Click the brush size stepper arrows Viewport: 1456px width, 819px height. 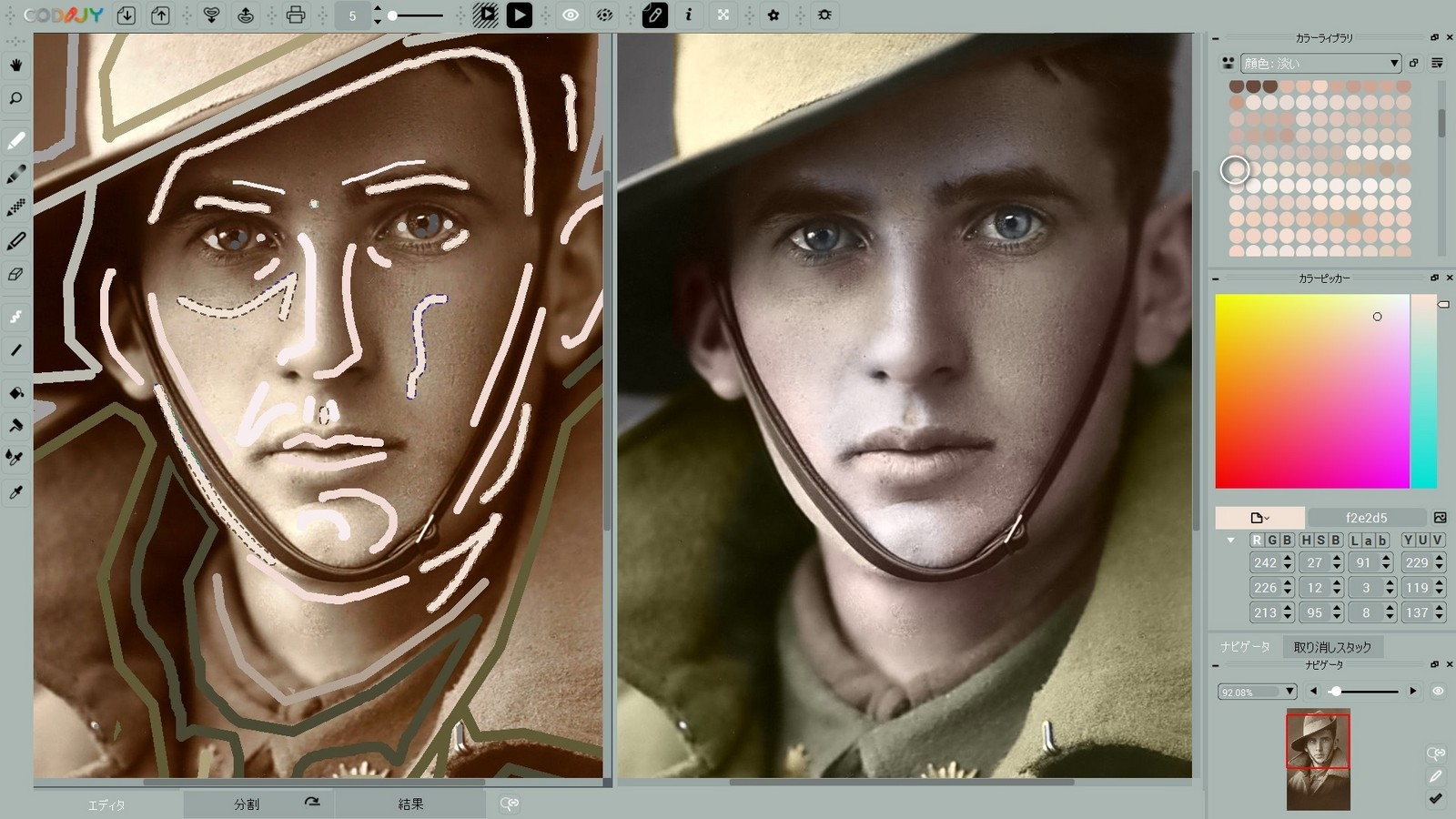[378, 15]
